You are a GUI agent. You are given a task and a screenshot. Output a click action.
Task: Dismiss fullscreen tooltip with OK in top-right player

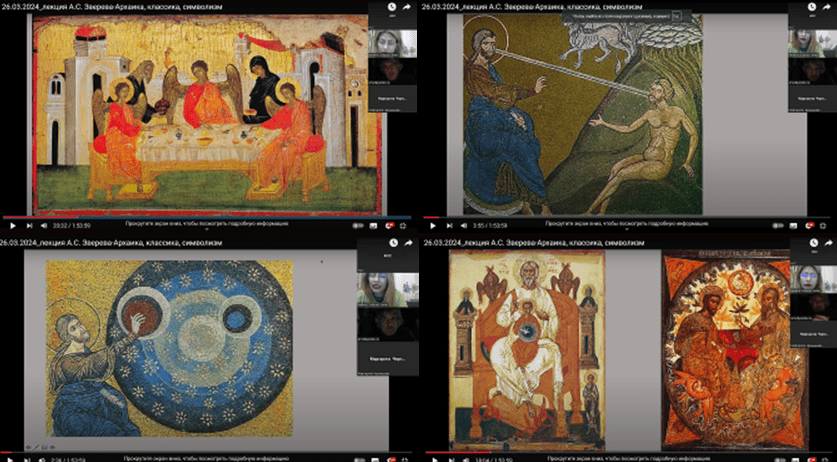click(x=676, y=16)
